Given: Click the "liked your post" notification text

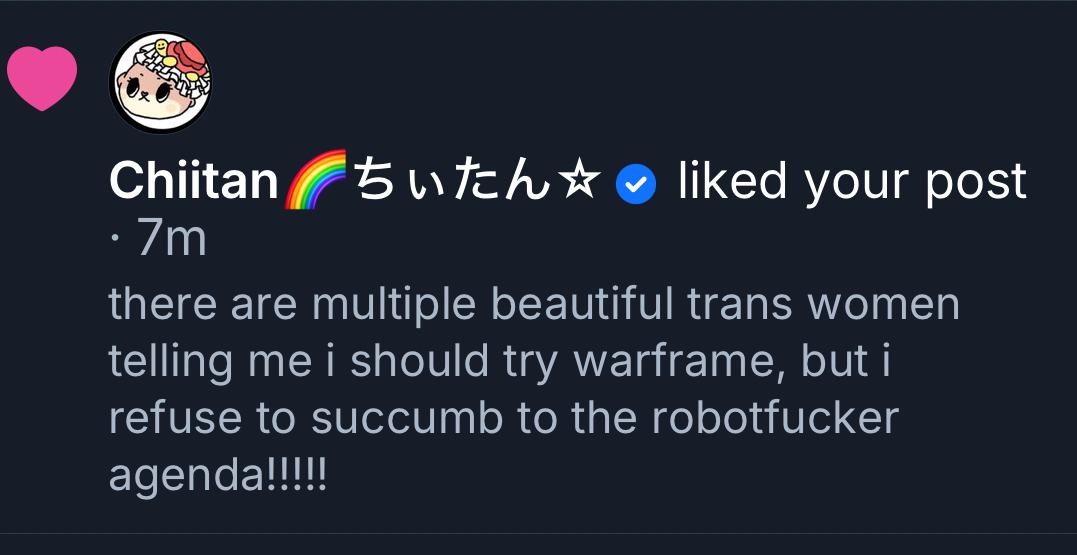Looking at the screenshot, I should (x=852, y=182).
